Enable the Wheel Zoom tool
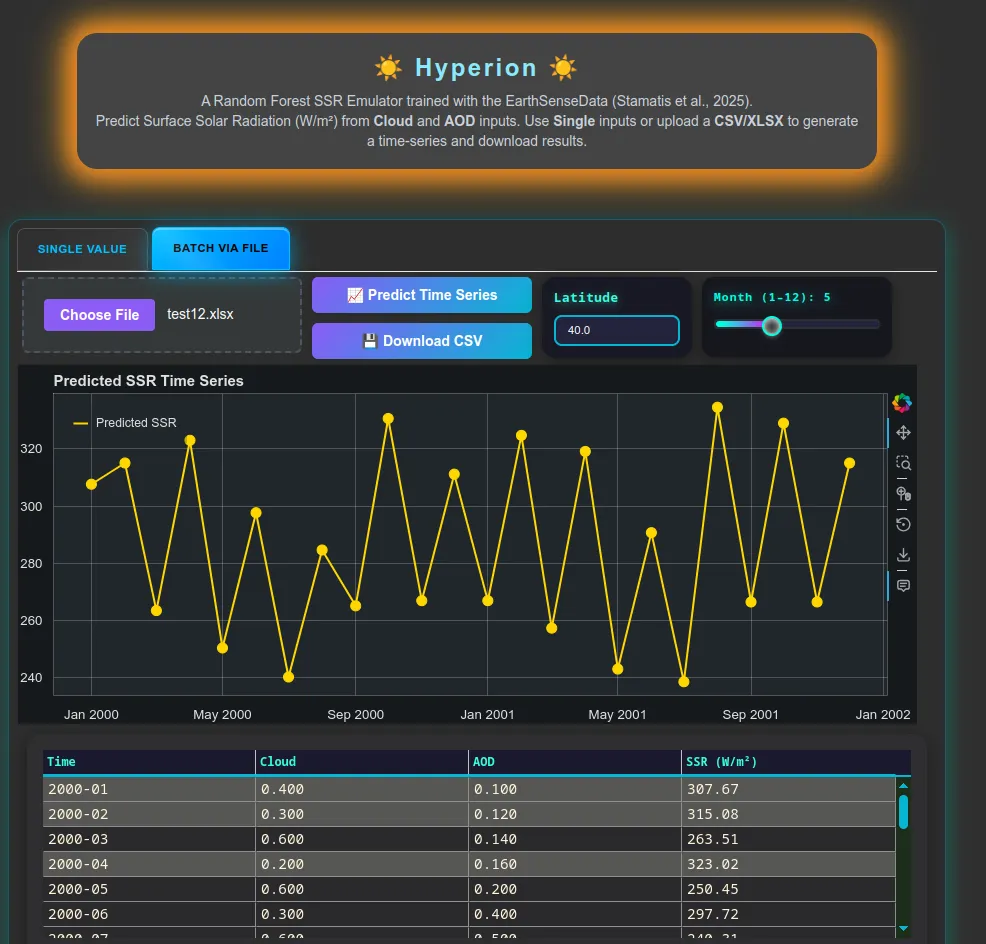Image resolution: width=986 pixels, height=944 pixels. [903, 494]
